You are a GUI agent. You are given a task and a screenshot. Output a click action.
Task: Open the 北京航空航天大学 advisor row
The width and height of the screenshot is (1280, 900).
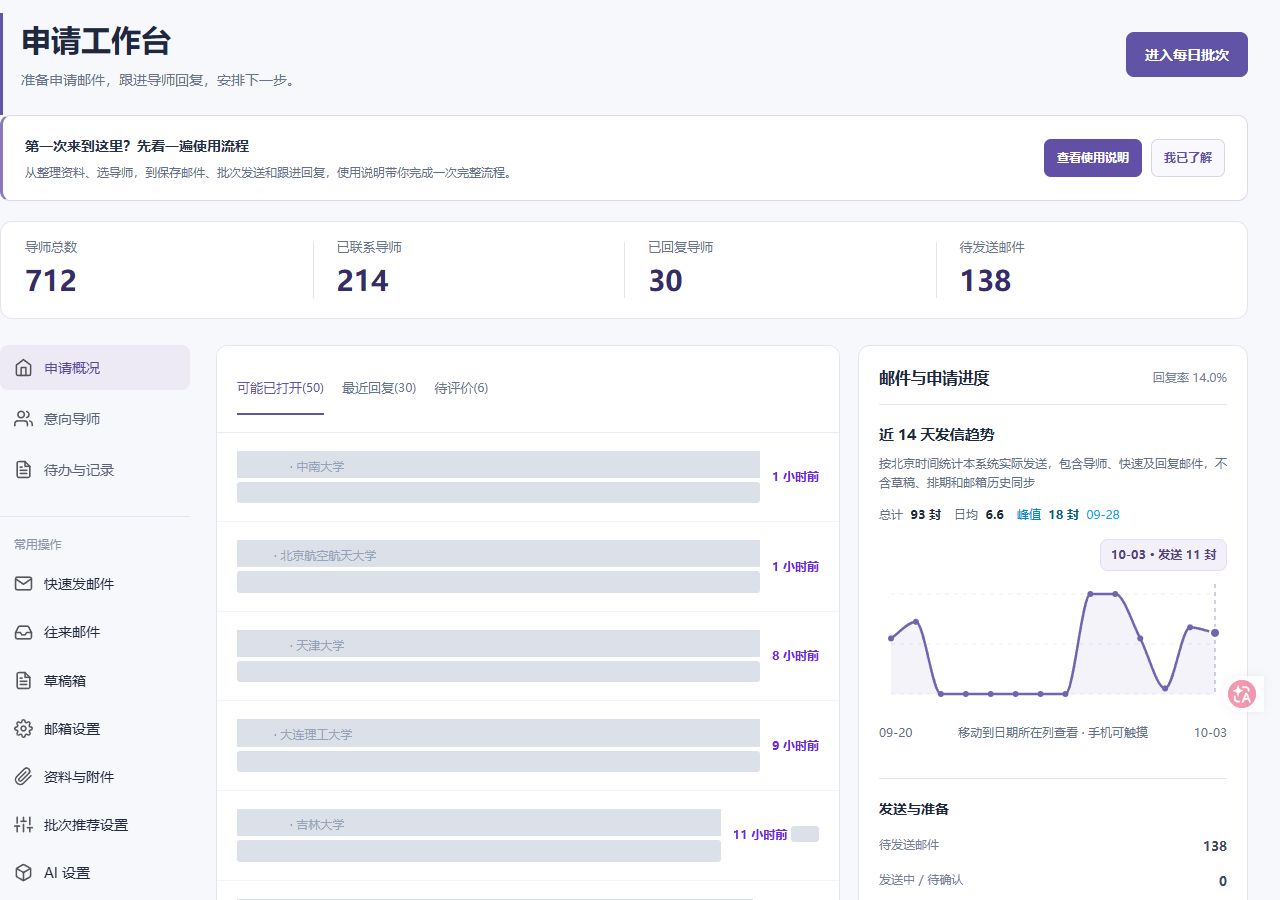click(528, 566)
